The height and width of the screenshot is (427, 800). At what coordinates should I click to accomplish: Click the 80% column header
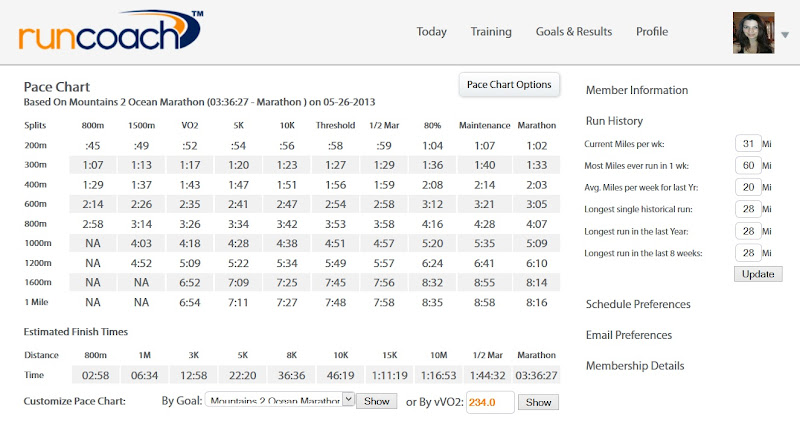[x=432, y=125]
